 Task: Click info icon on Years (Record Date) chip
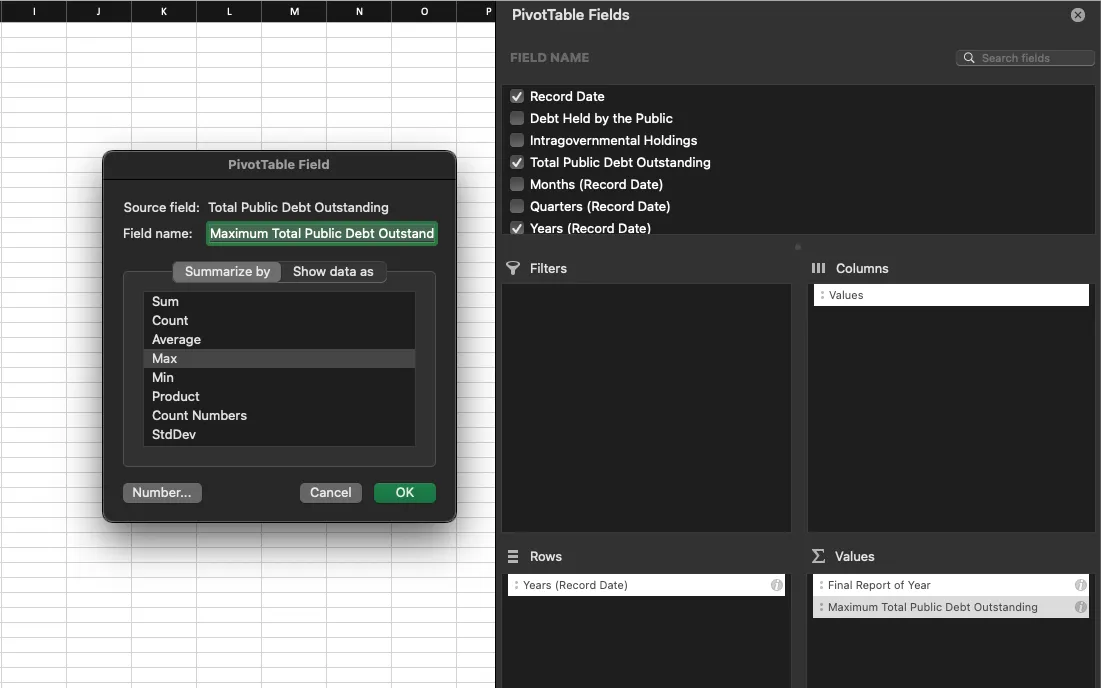point(777,585)
